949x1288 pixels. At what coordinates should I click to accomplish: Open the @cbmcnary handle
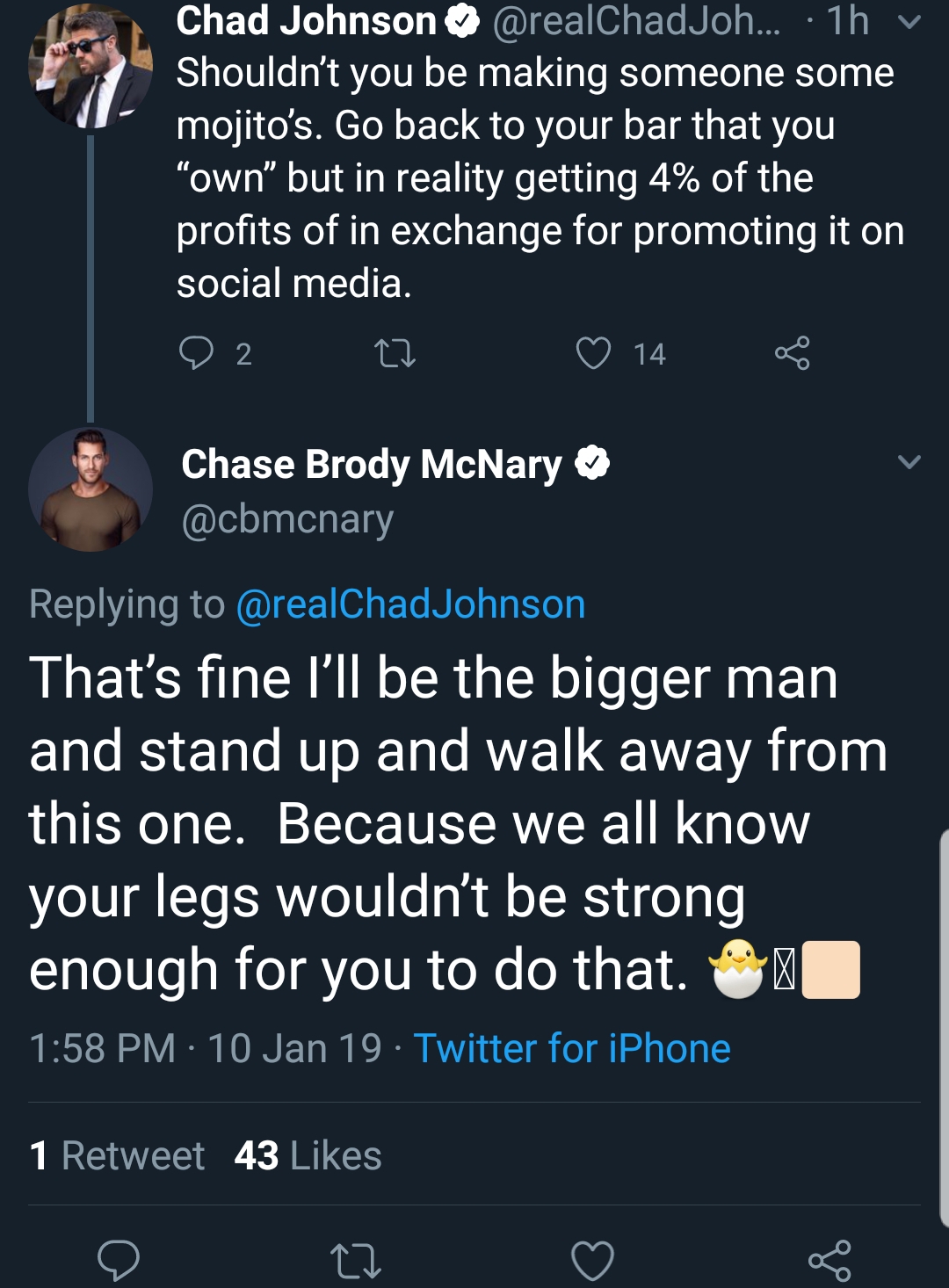[x=287, y=519]
